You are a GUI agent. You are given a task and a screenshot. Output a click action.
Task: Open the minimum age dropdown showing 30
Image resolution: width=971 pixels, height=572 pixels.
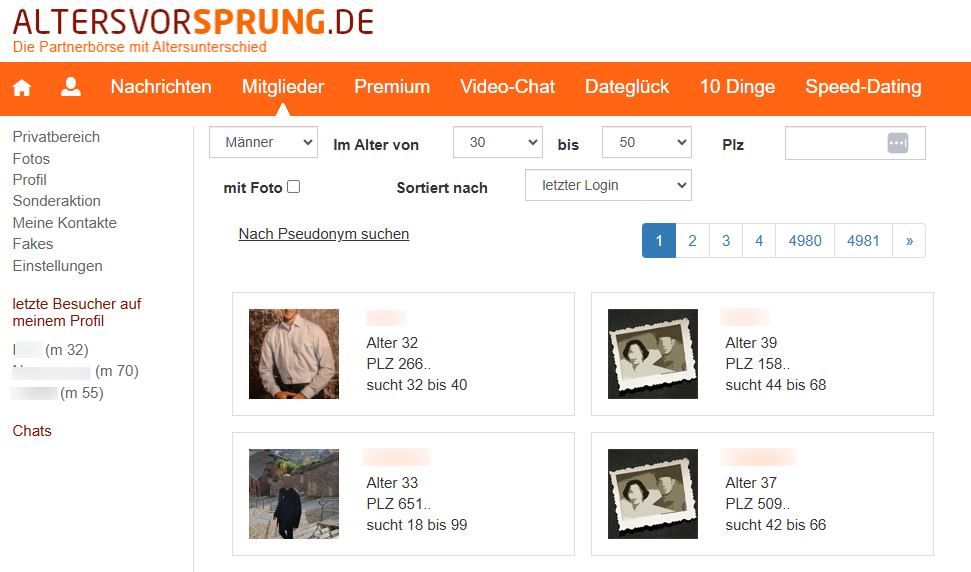pos(498,142)
